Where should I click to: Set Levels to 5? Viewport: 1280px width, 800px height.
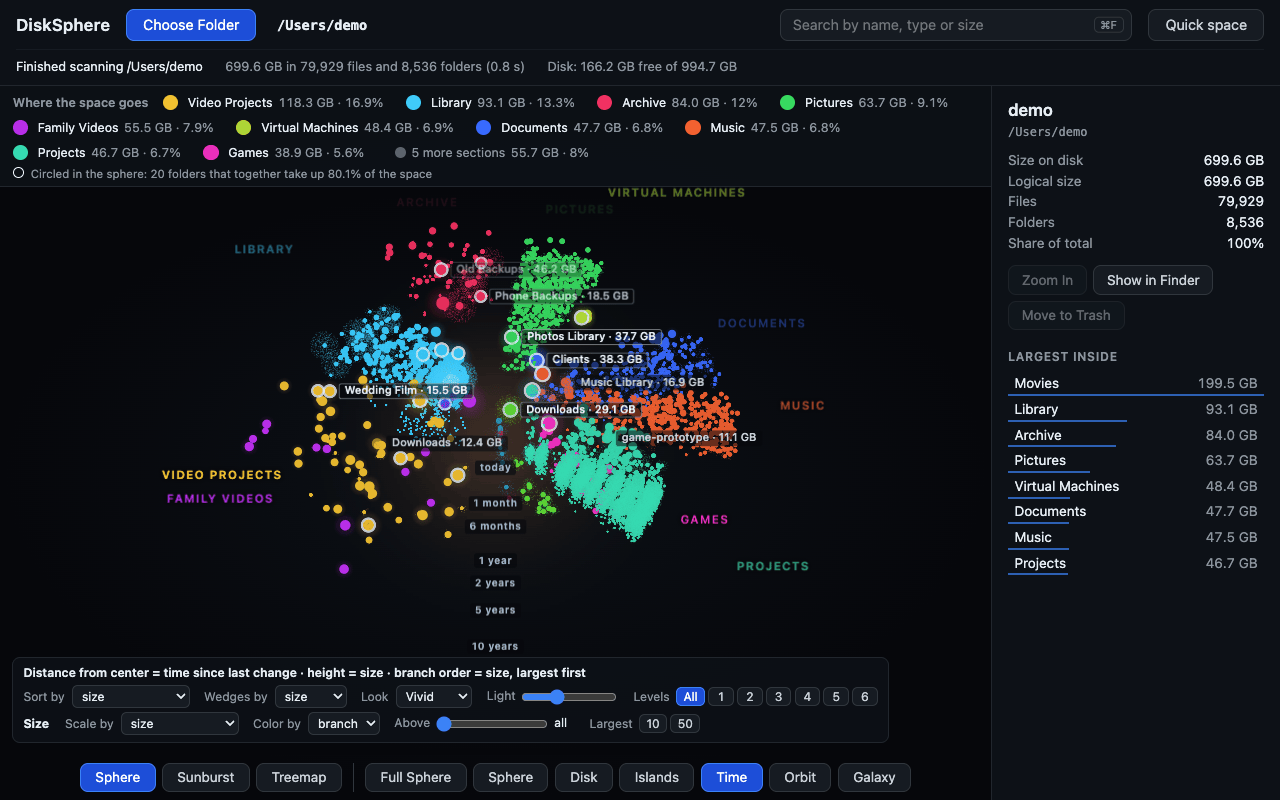coord(837,696)
